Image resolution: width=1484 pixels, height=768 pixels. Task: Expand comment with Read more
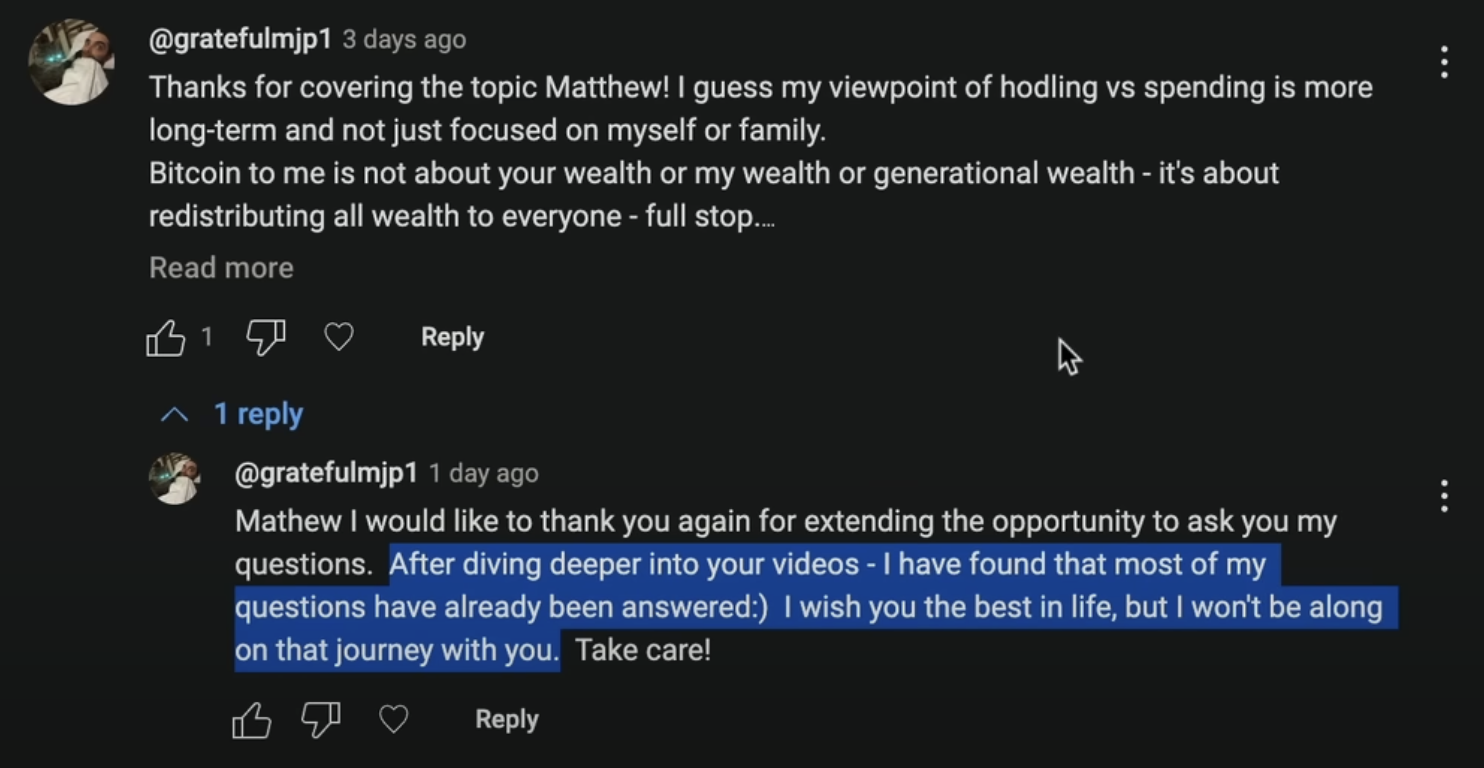click(x=221, y=268)
